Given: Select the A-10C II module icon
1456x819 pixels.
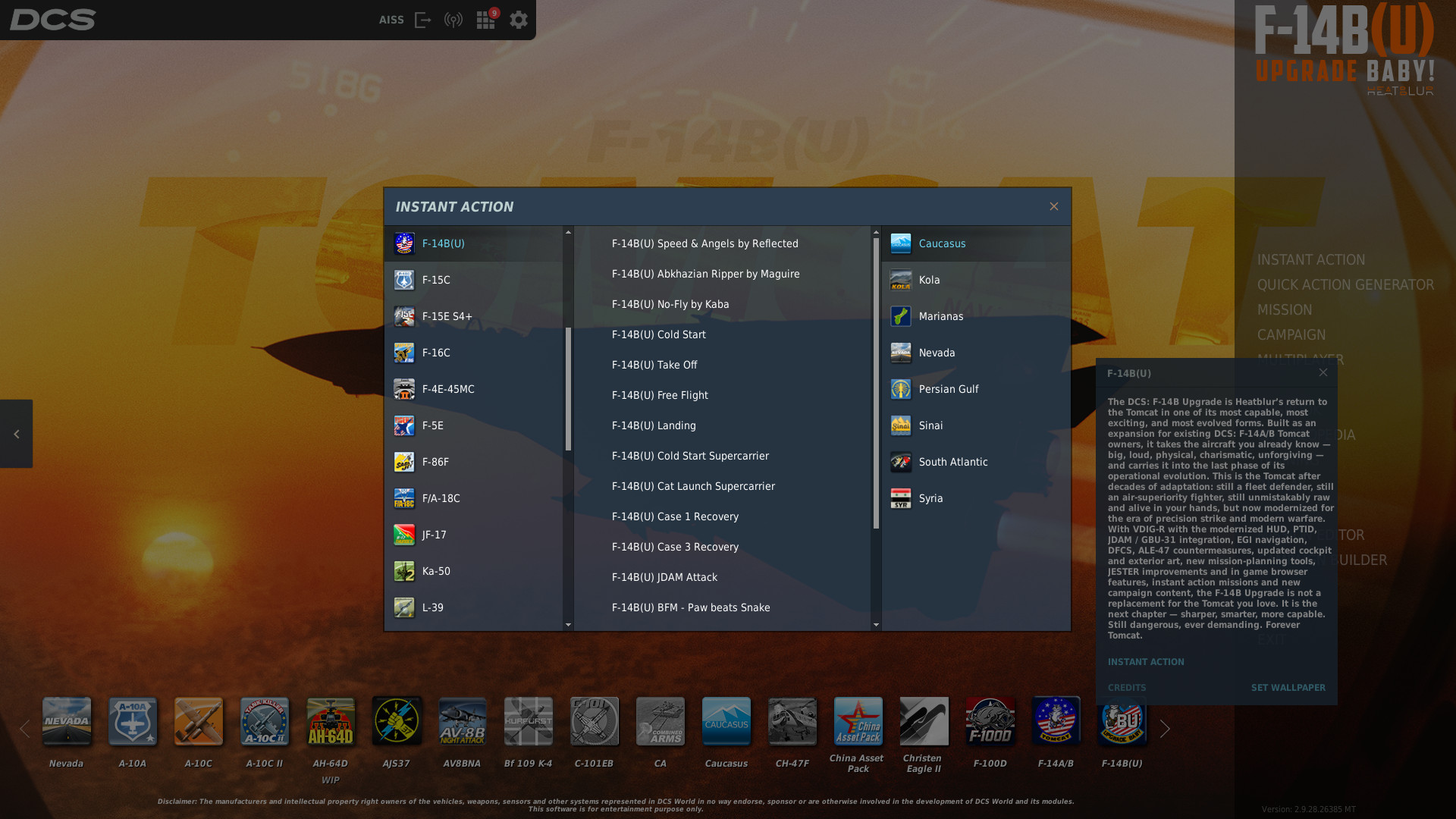Looking at the screenshot, I should coord(265,721).
